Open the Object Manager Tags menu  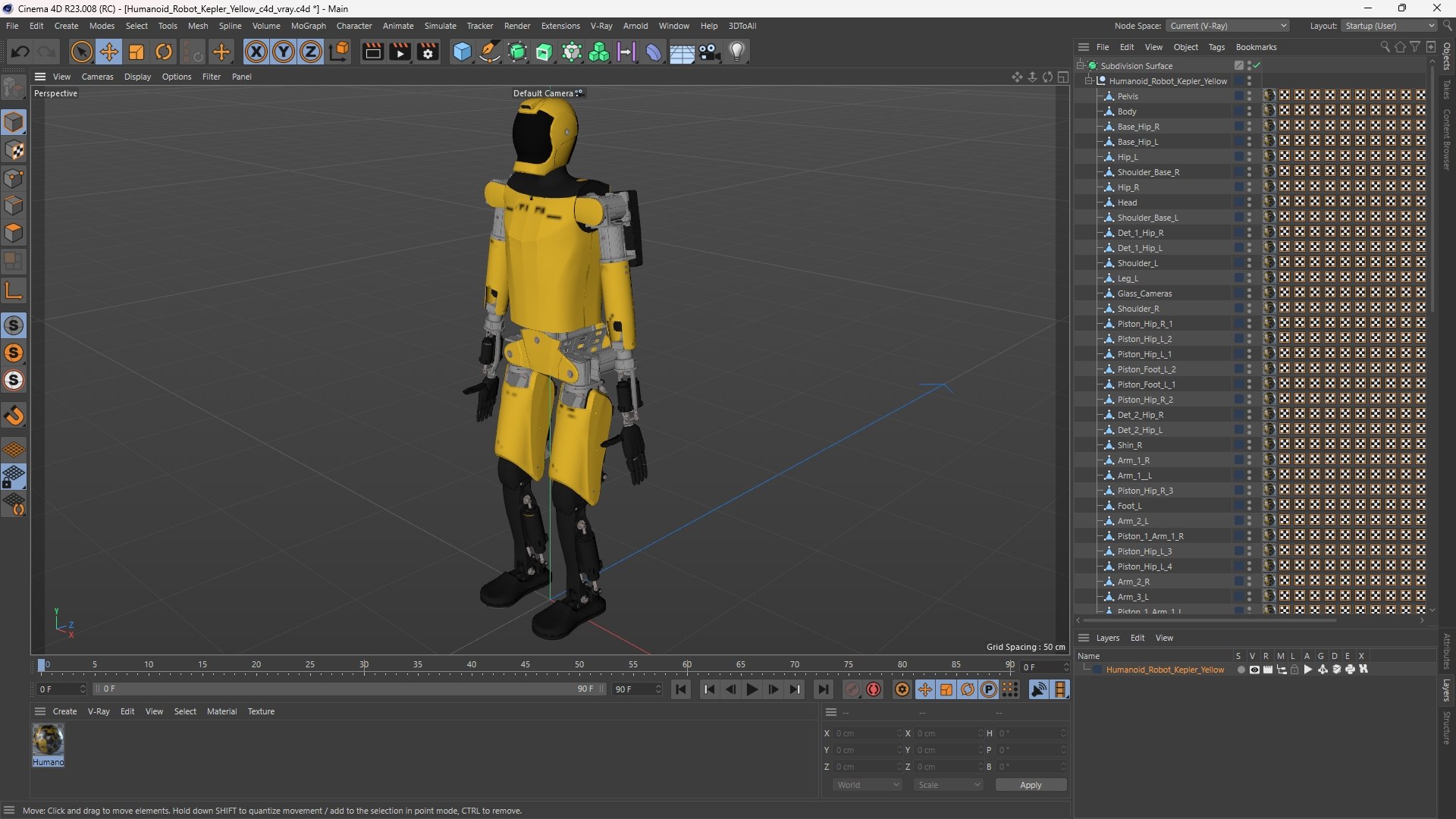click(x=1216, y=47)
